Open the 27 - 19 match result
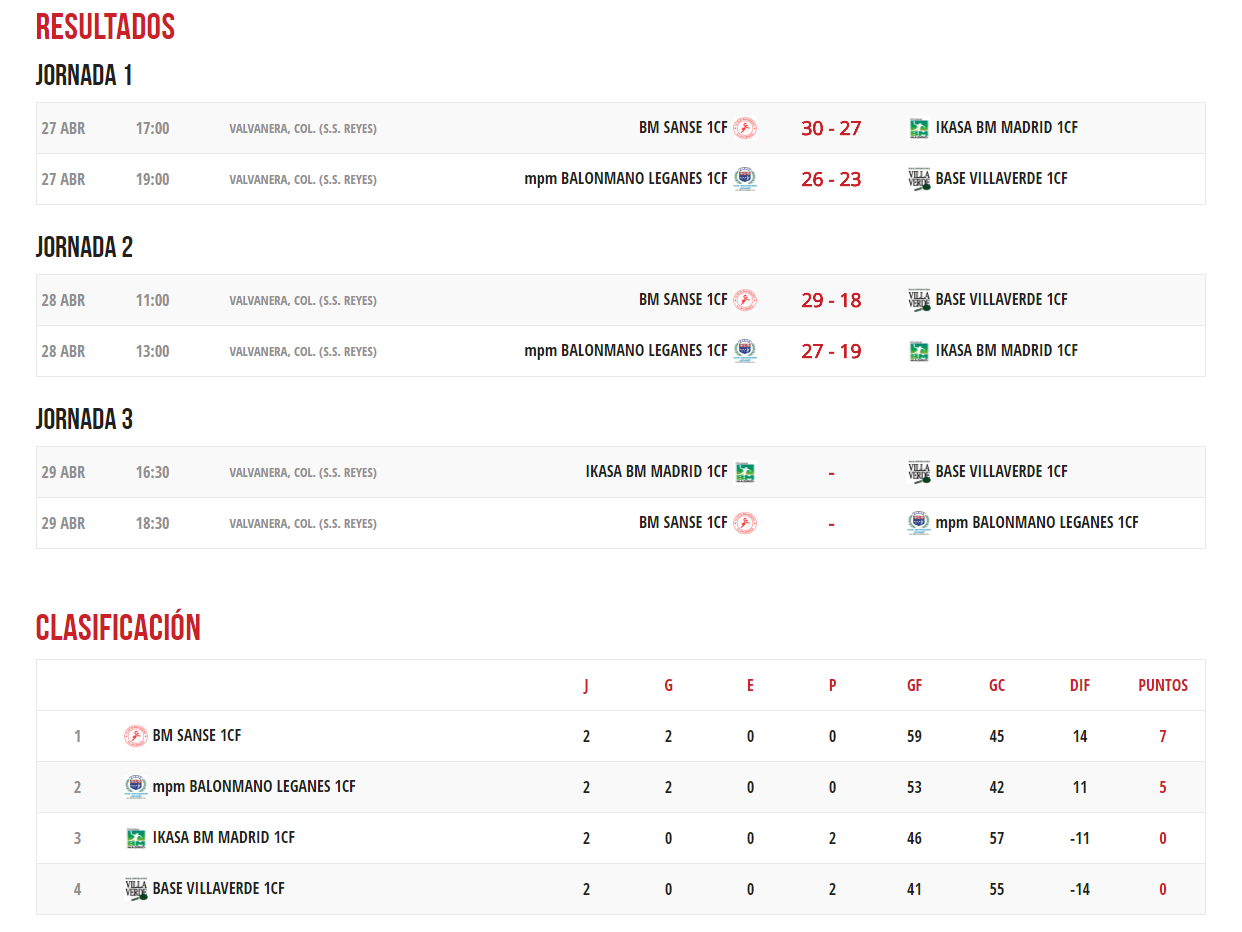1242x932 pixels. tap(831, 351)
